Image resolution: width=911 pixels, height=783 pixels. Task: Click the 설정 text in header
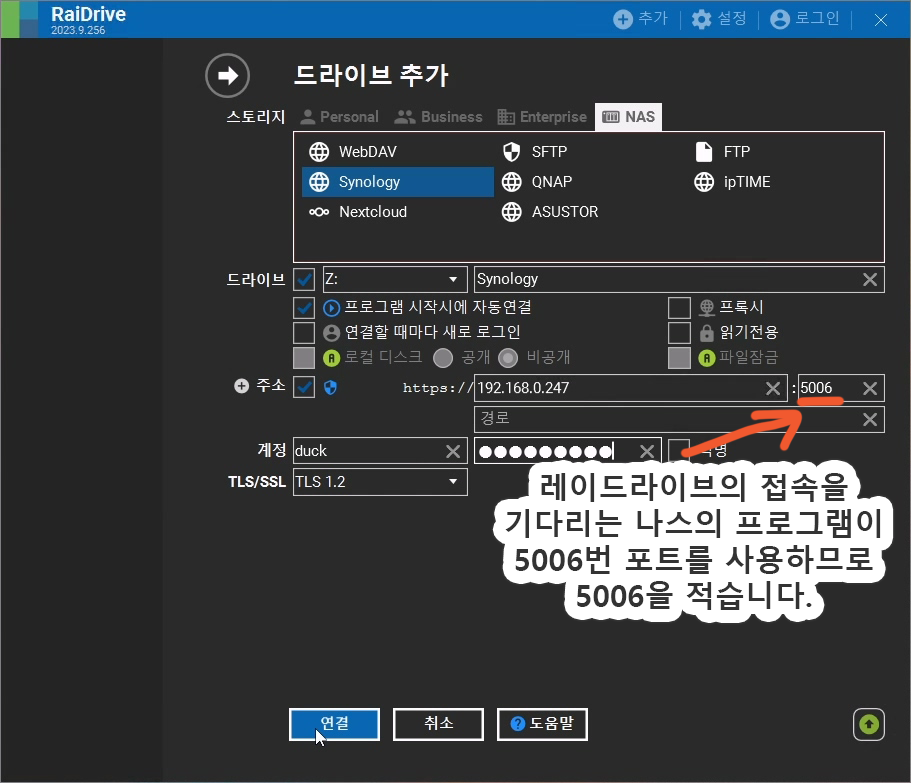point(731,19)
